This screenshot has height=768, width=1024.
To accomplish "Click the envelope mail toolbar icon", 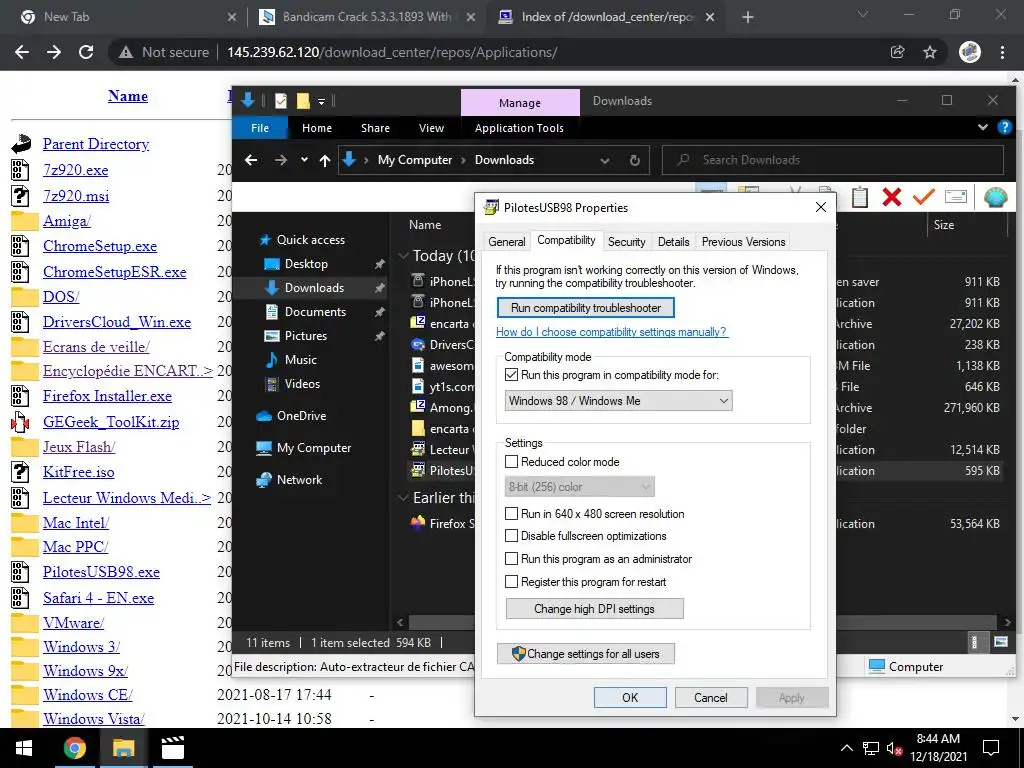I will coord(955,197).
